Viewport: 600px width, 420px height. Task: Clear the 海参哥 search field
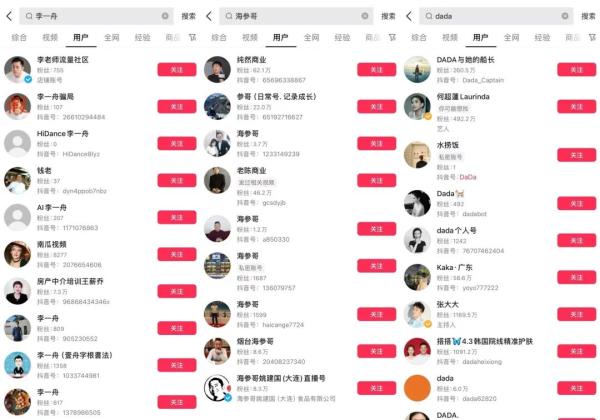[365, 16]
